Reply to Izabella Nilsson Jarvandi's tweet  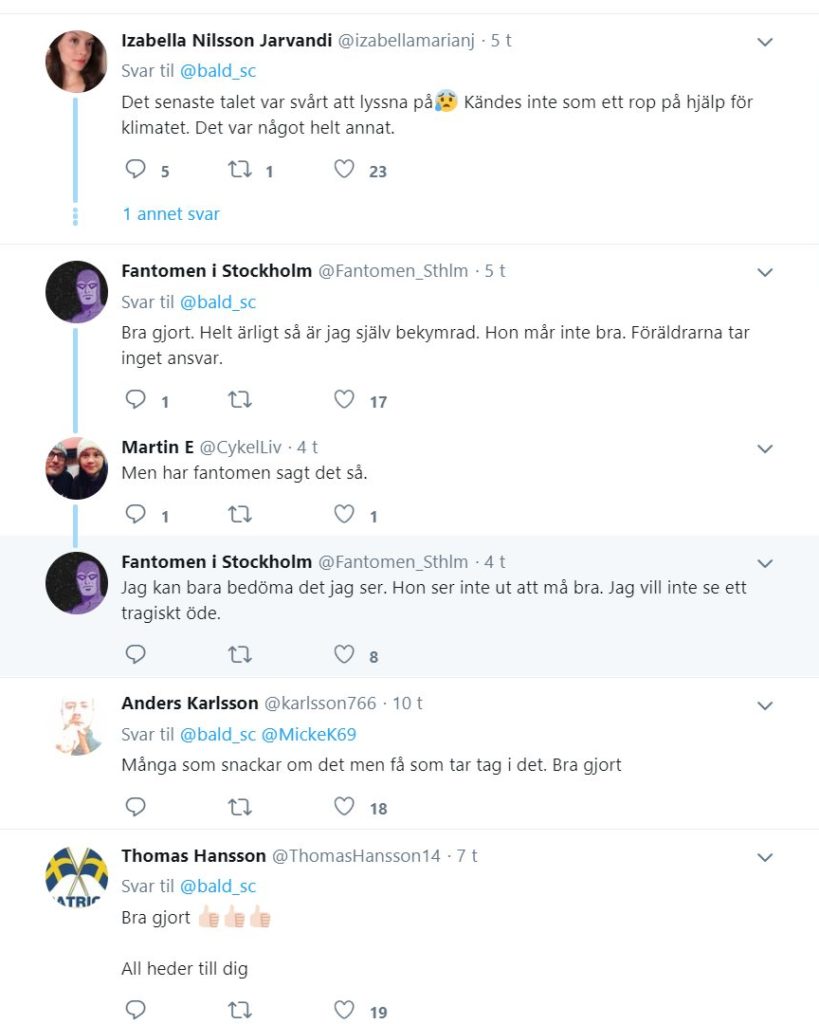136,170
